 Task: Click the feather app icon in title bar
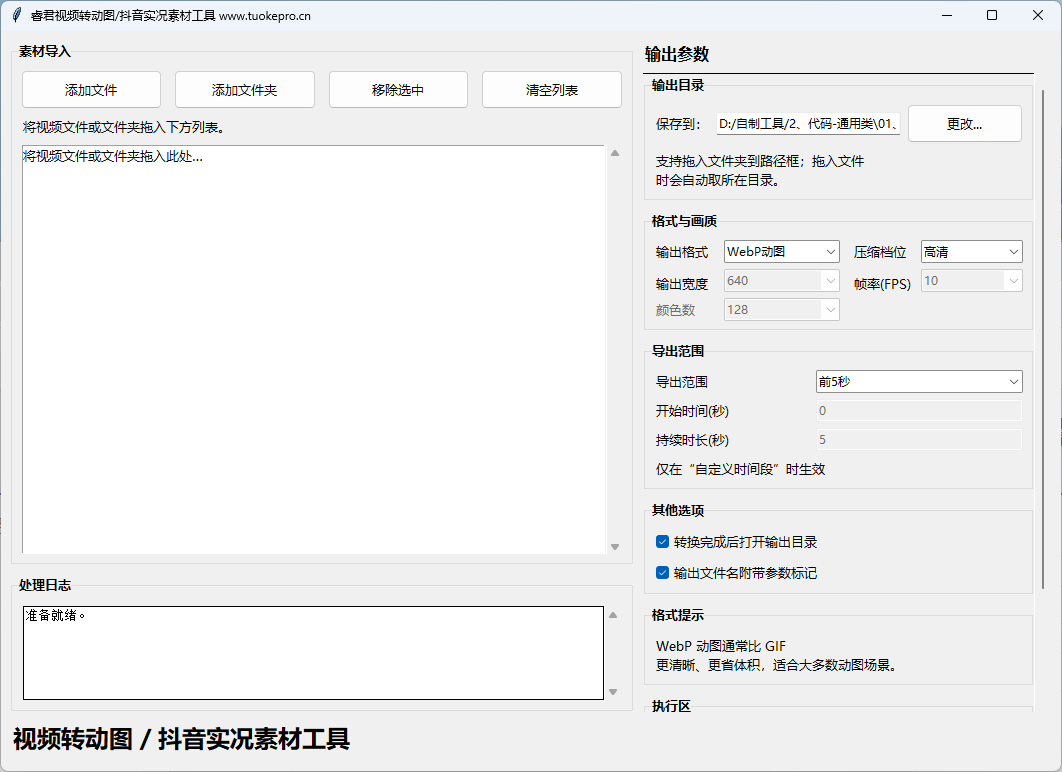pyautogui.click(x=15, y=15)
